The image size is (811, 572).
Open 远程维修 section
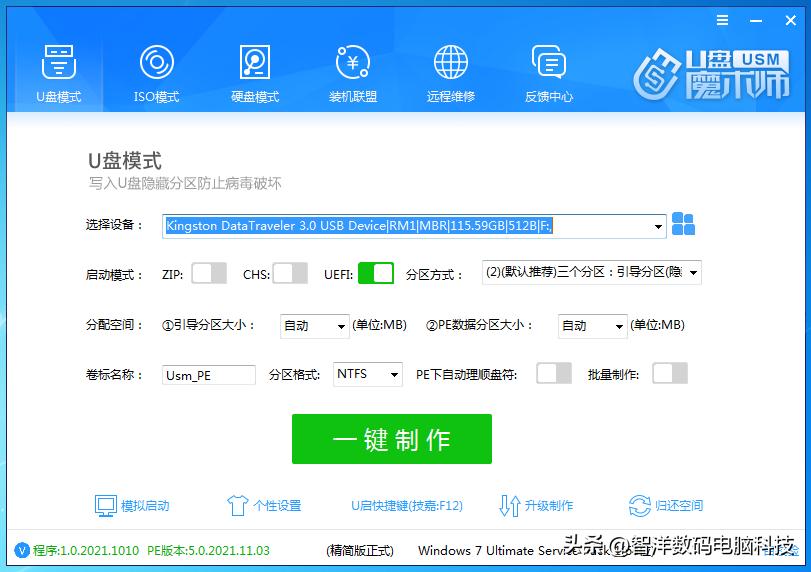[450, 73]
